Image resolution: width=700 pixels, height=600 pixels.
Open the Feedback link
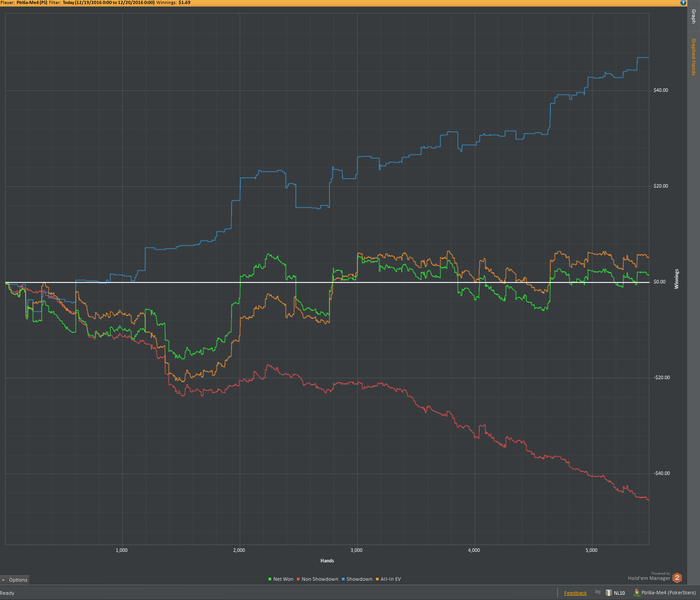[x=575, y=593]
